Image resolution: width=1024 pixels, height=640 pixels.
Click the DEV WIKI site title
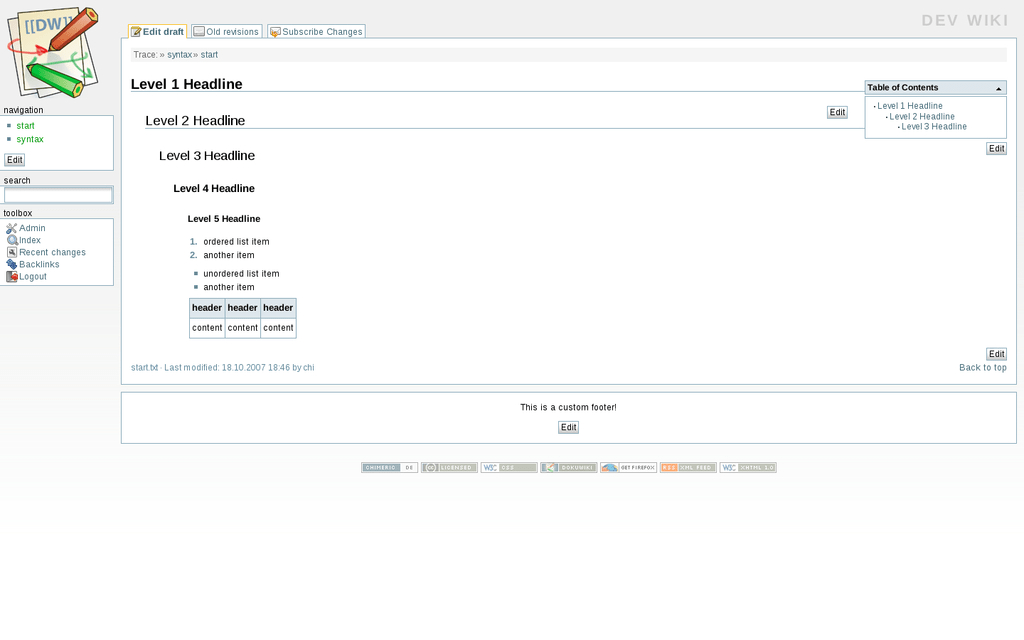tap(965, 21)
